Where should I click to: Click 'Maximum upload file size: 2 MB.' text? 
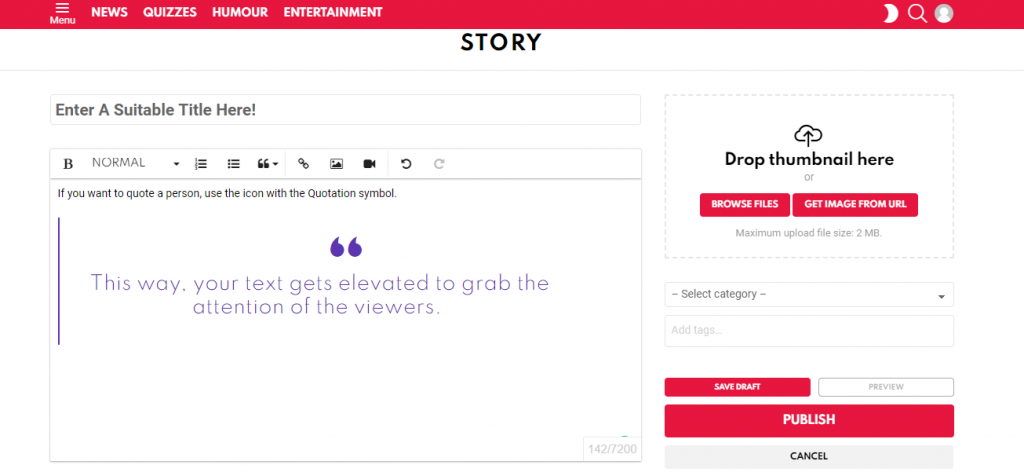point(809,232)
